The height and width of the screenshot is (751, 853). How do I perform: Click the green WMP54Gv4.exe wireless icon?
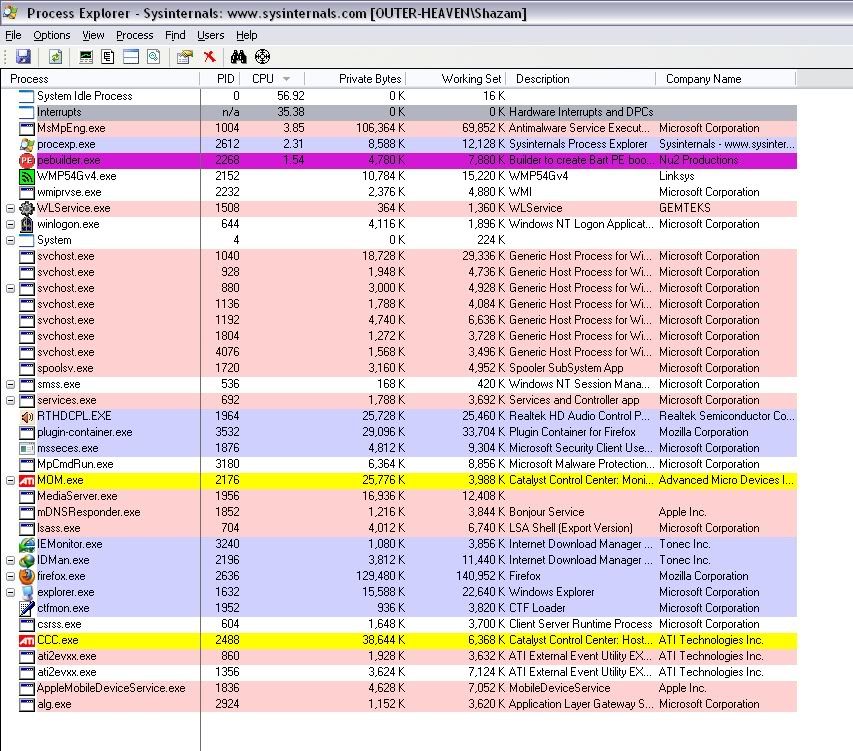pyautogui.click(x=27, y=176)
